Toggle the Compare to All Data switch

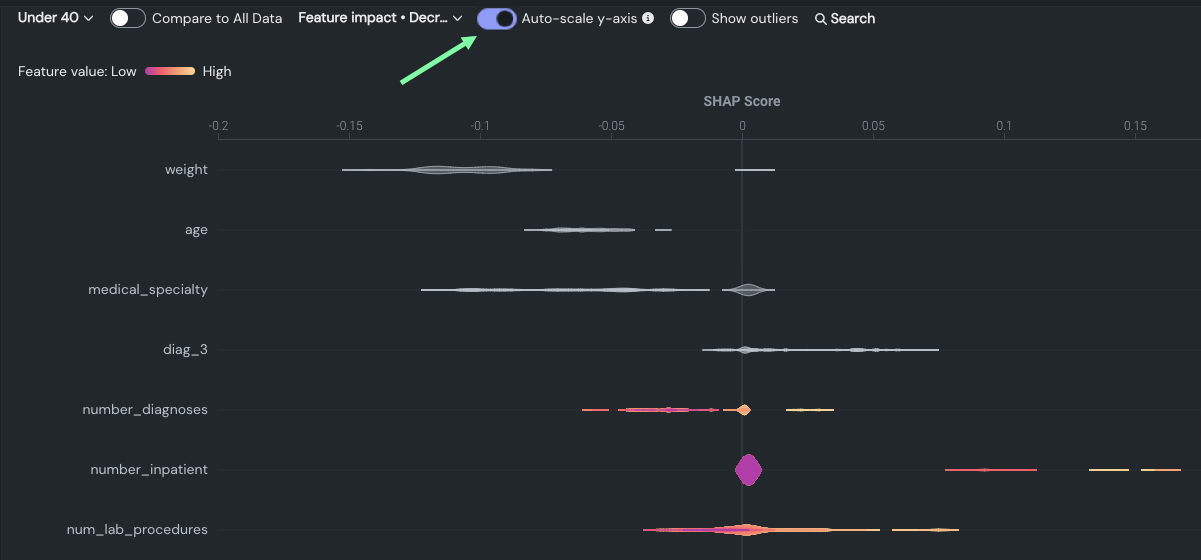pos(128,18)
